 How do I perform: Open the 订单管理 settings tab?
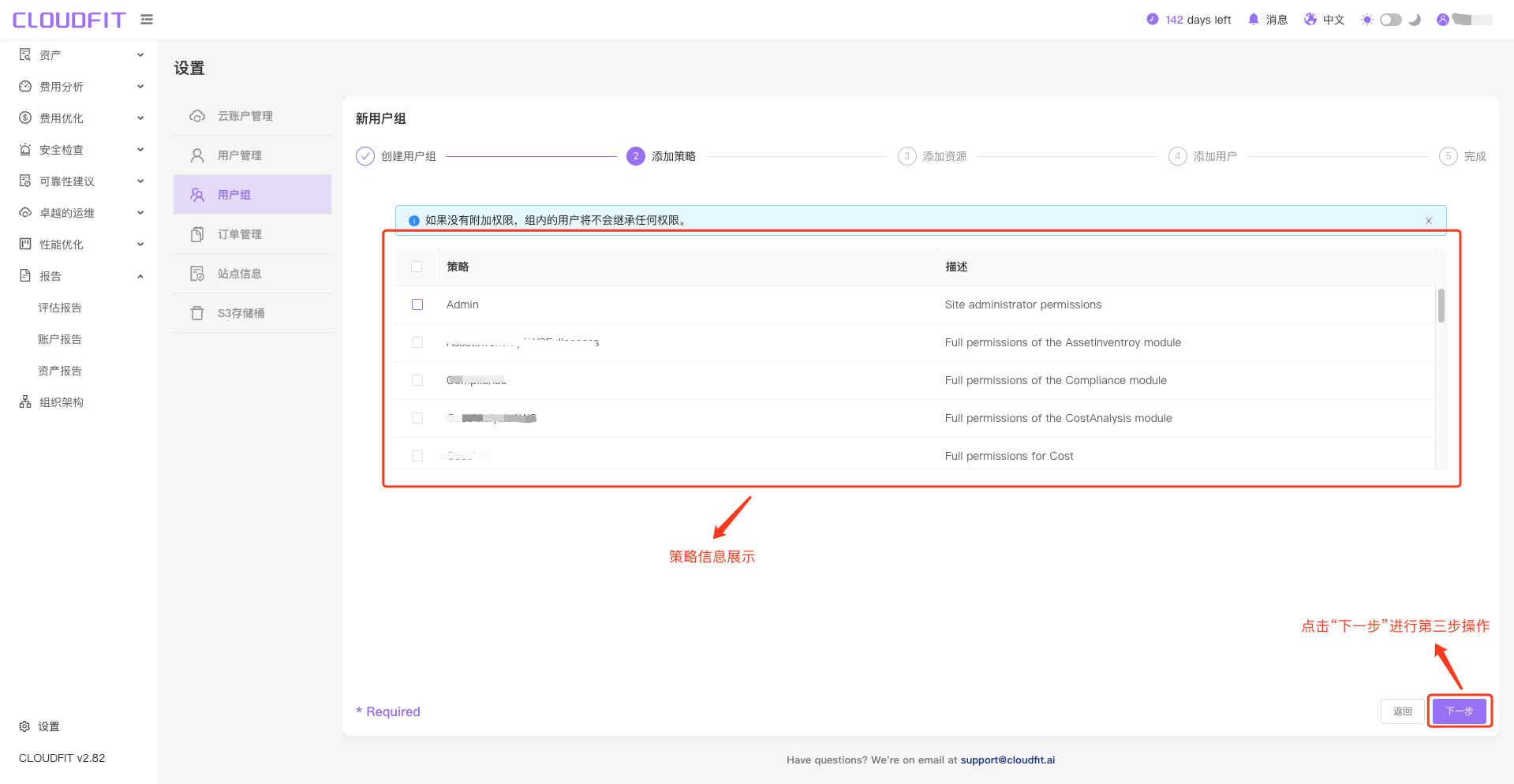(252, 234)
